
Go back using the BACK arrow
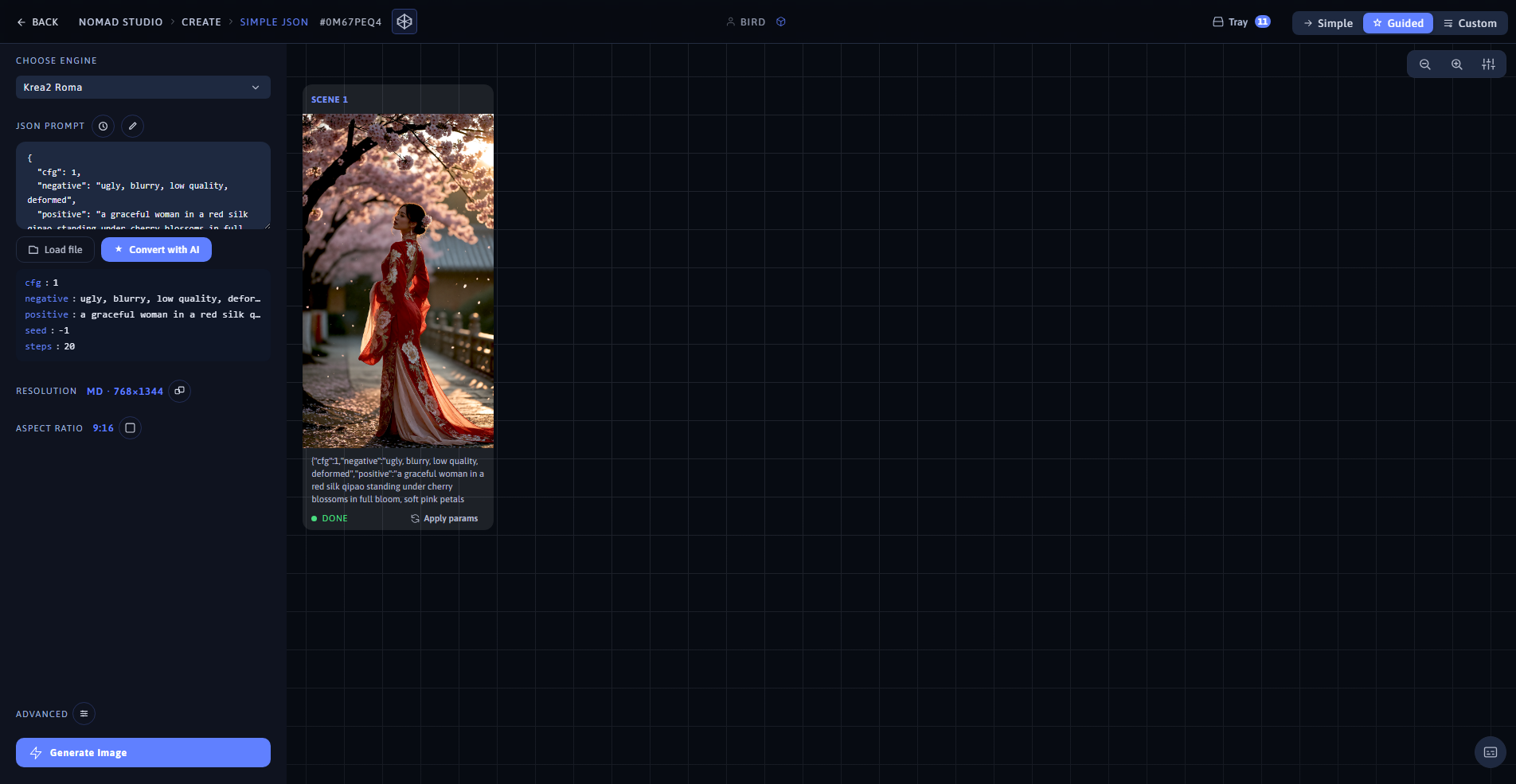pos(37,22)
